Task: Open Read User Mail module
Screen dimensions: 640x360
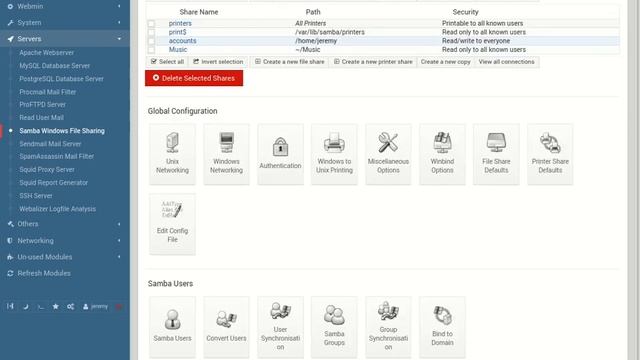Action: [x=41, y=118]
